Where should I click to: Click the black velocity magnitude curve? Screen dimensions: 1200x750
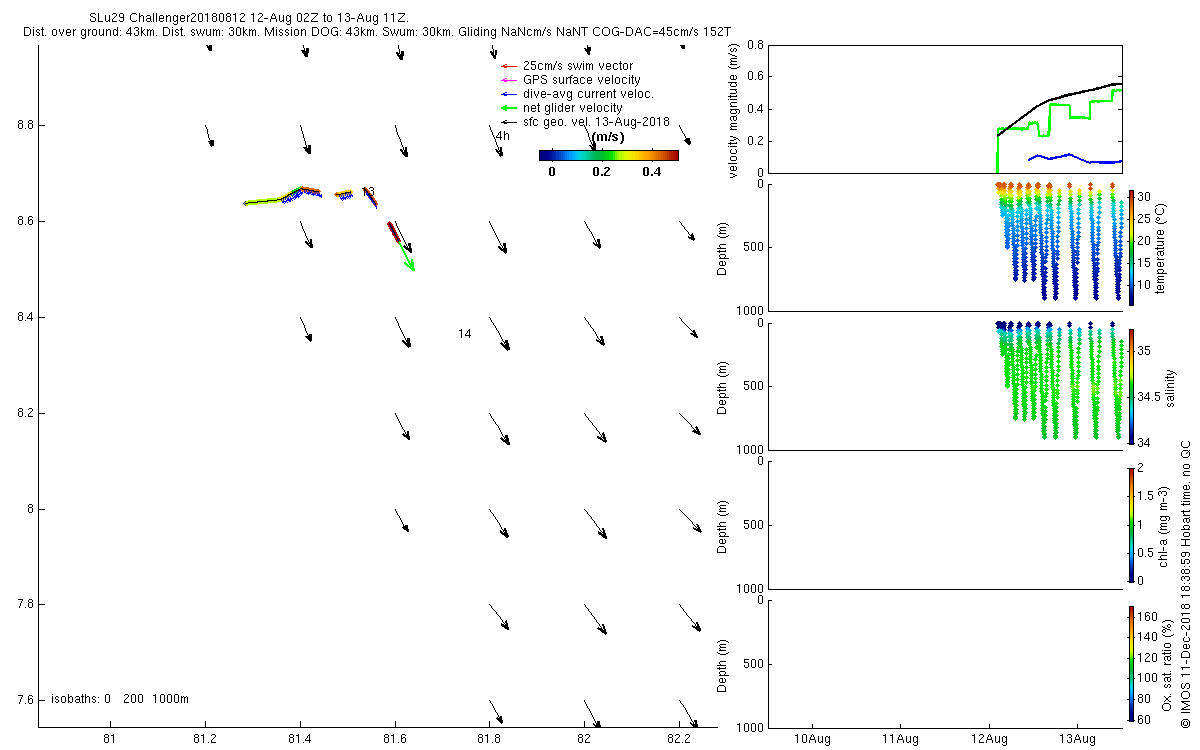[x=1050, y=99]
